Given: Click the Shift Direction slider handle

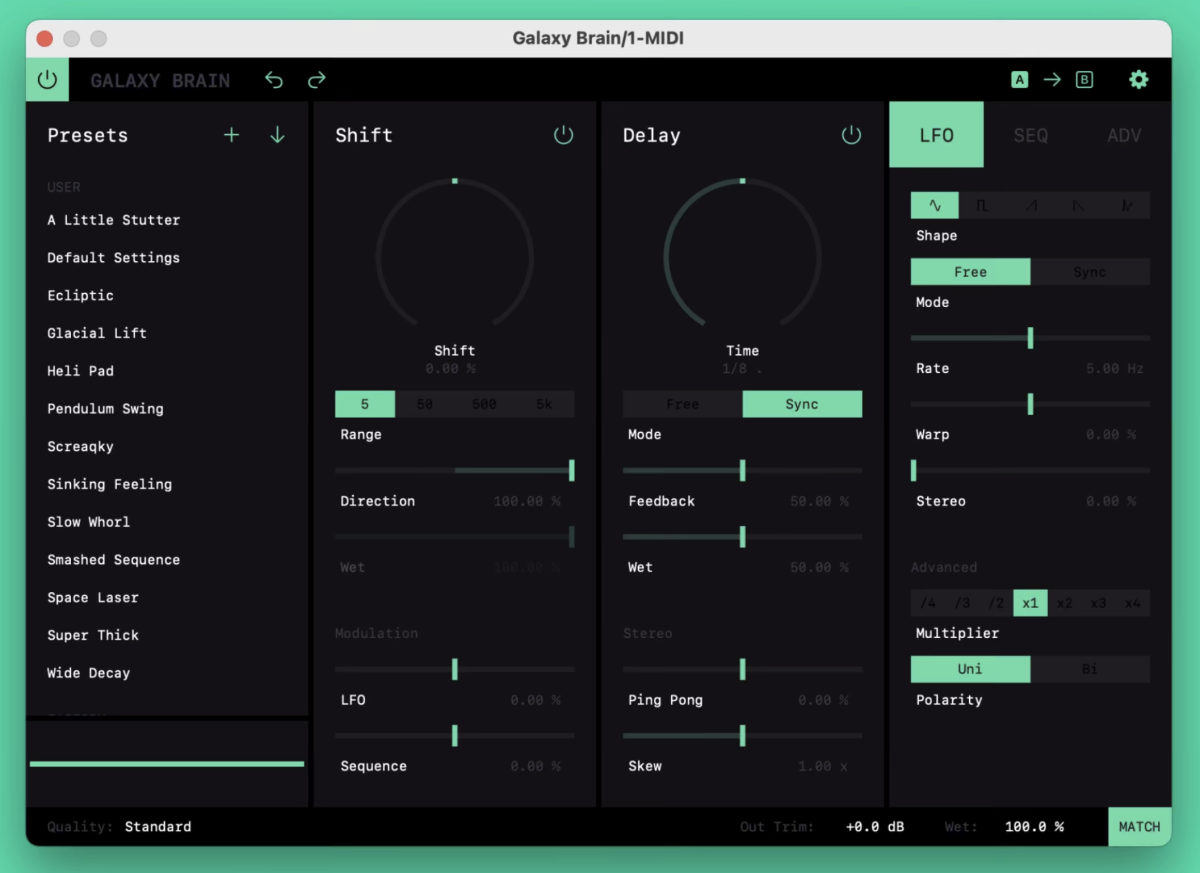Looking at the screenshot, I should pos(571,470).
